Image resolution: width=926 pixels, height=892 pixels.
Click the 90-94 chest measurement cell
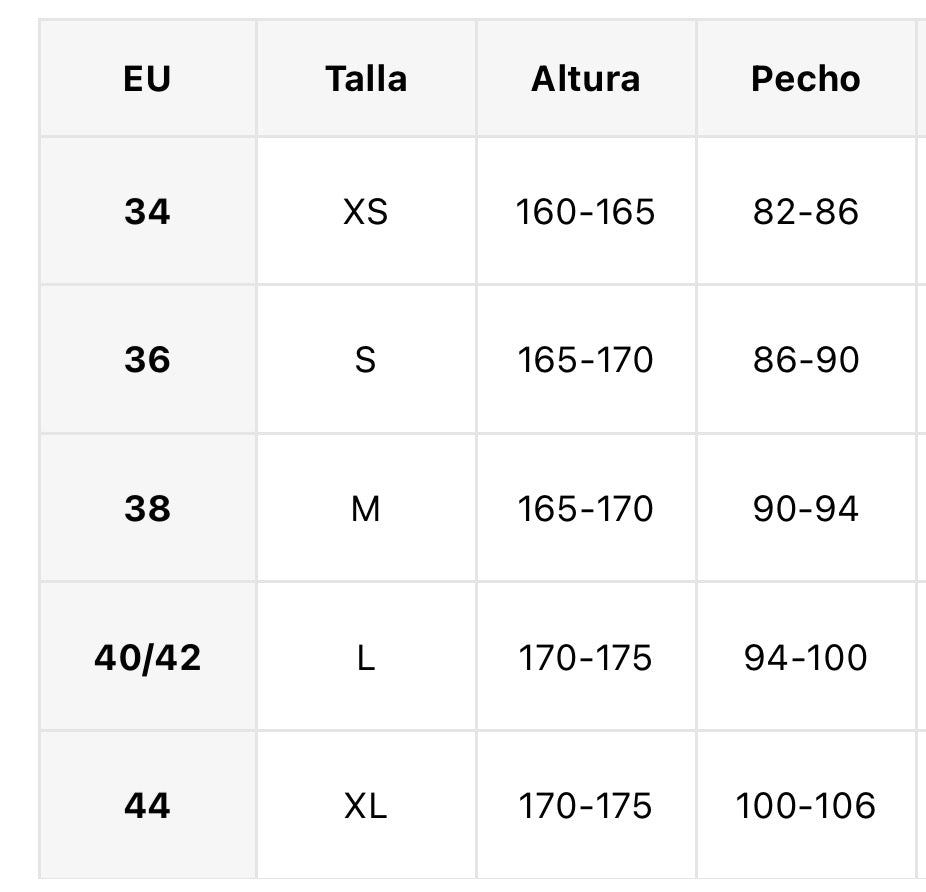tap(806, 508)
